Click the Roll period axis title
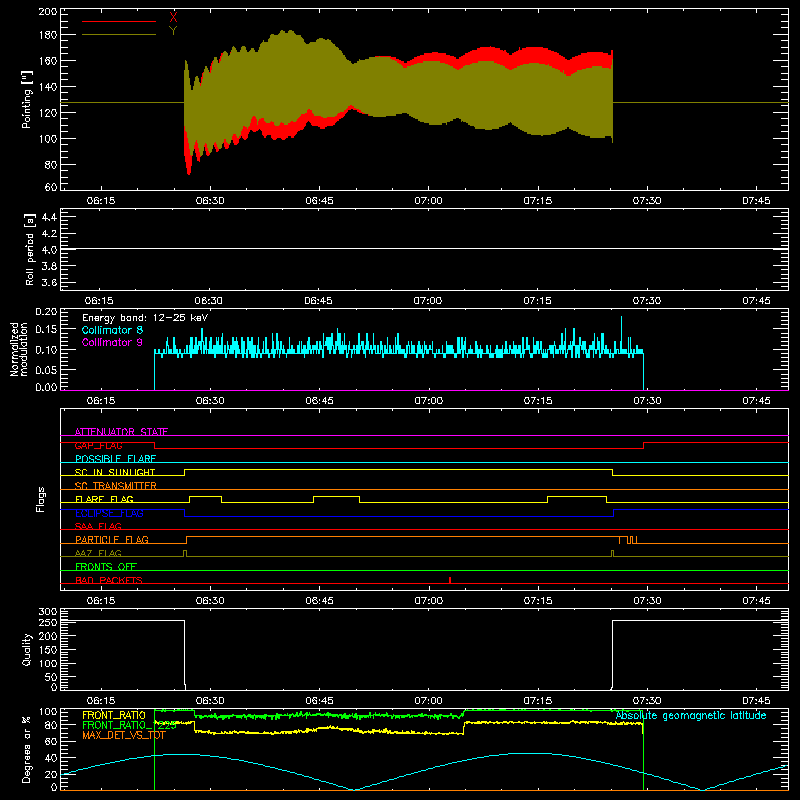Screen dimensions: 800x800 29,249
